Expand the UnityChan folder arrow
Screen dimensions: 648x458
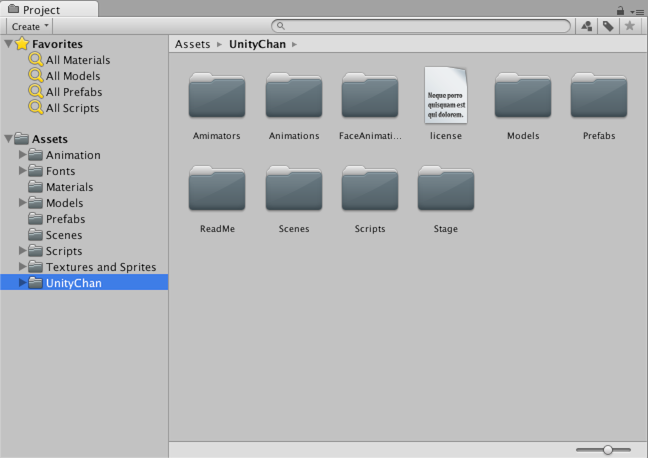23,282
